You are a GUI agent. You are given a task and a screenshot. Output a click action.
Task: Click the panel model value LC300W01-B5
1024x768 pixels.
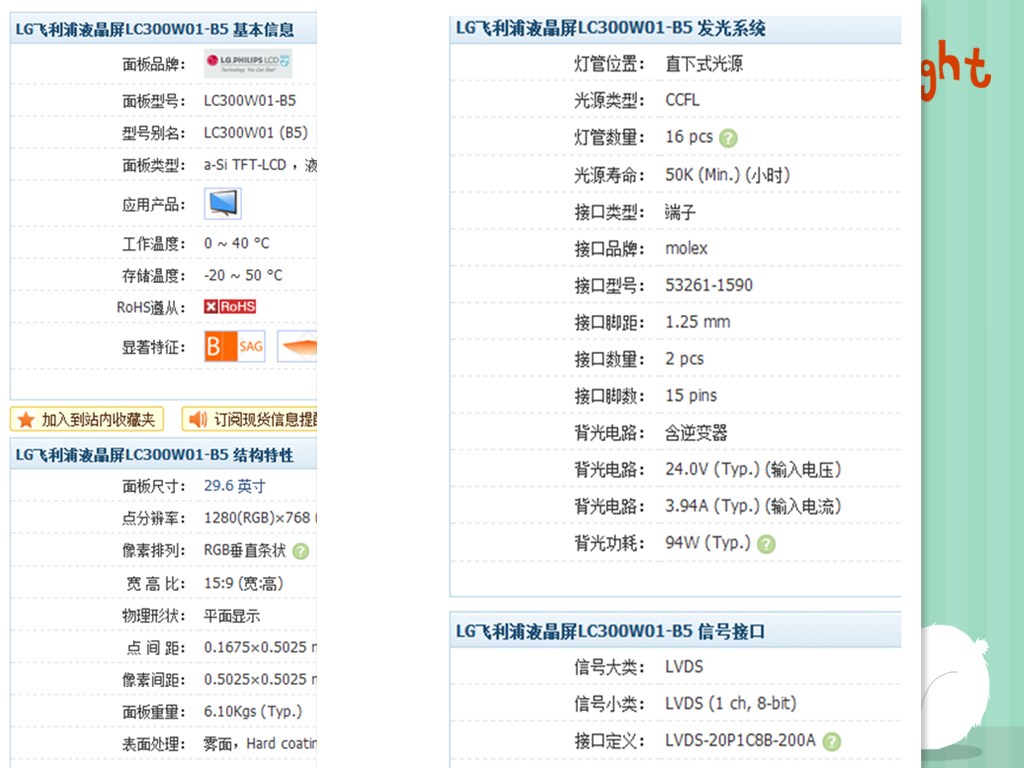pos(250,101)
